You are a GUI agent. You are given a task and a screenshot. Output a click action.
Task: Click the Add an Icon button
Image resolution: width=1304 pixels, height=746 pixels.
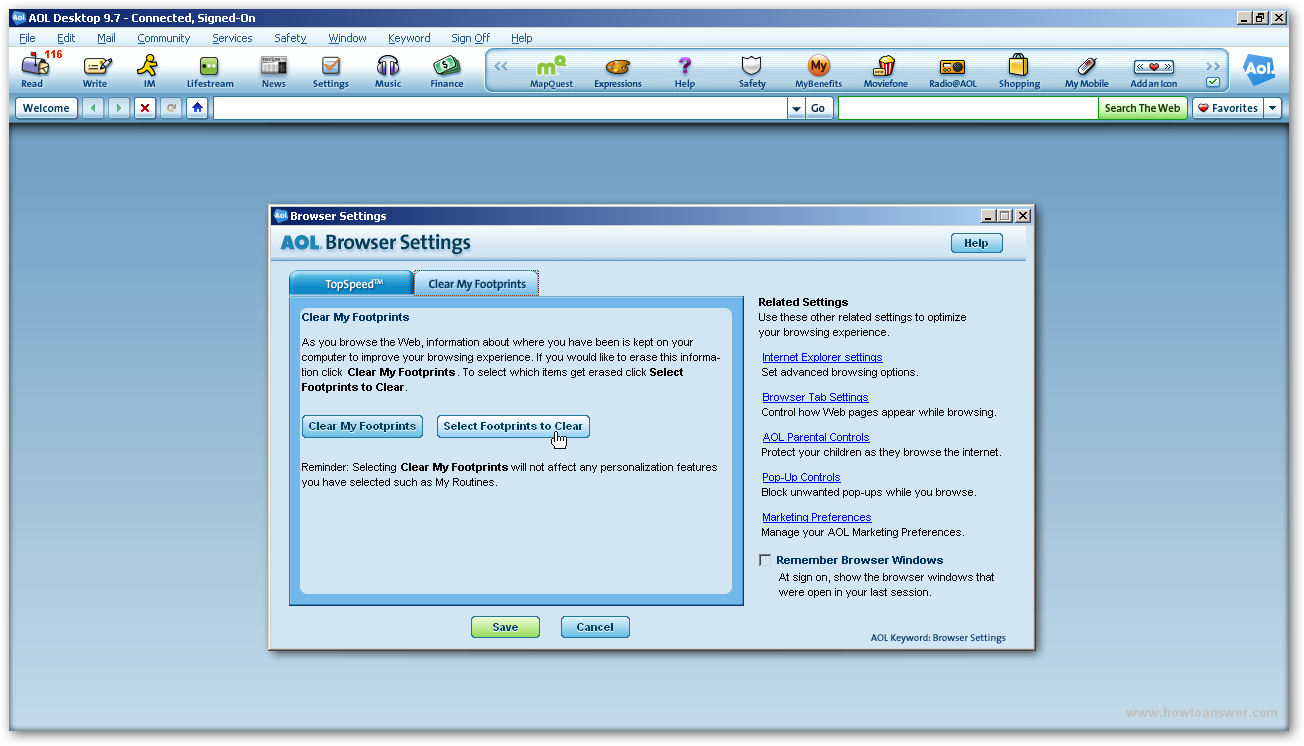[x=1154, y=71]
